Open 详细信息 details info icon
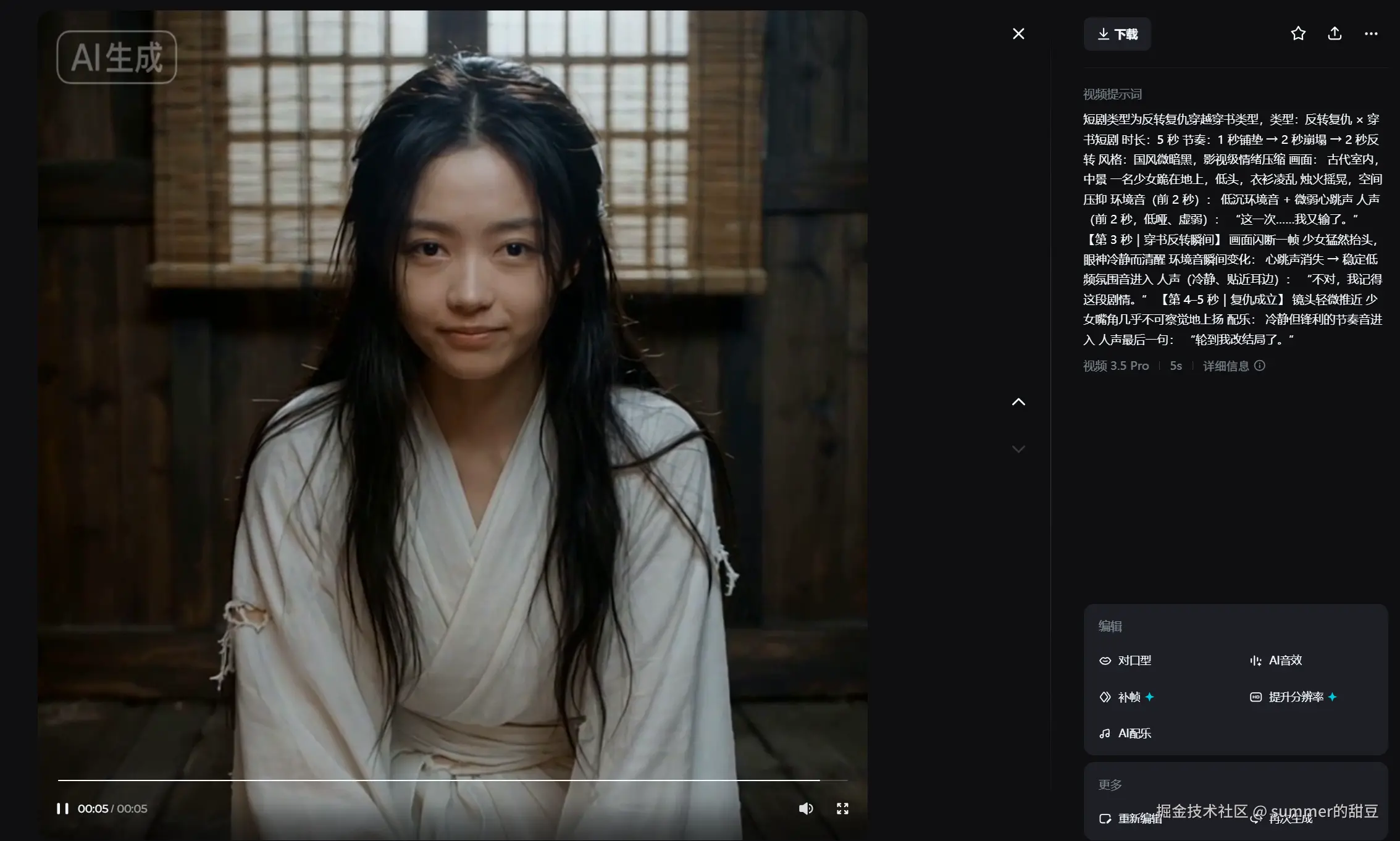Image resolution: width=1400 pixels, height=841 pixels. point(1260,366)
